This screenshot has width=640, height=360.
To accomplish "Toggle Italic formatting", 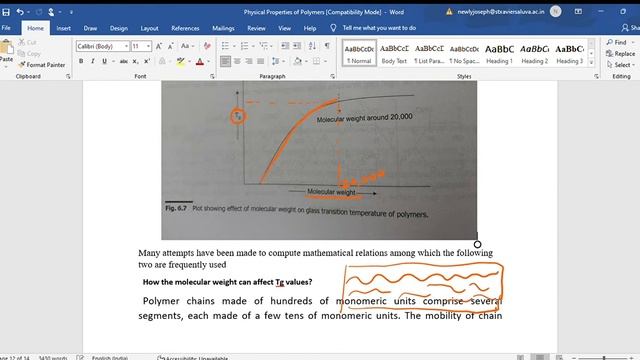I will [x=93, y=61].
